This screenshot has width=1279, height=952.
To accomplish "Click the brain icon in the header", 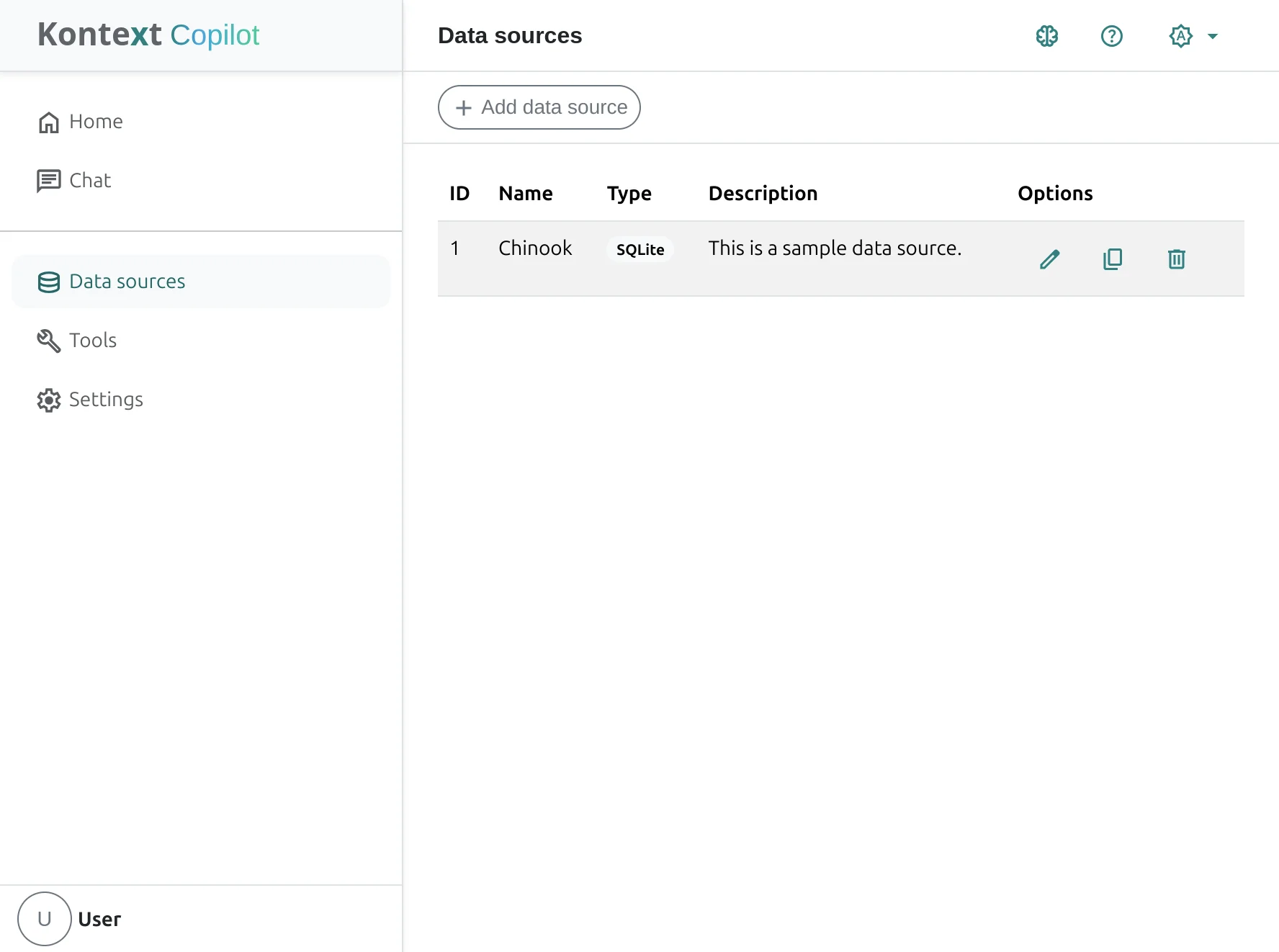I will pos(1046,36).
